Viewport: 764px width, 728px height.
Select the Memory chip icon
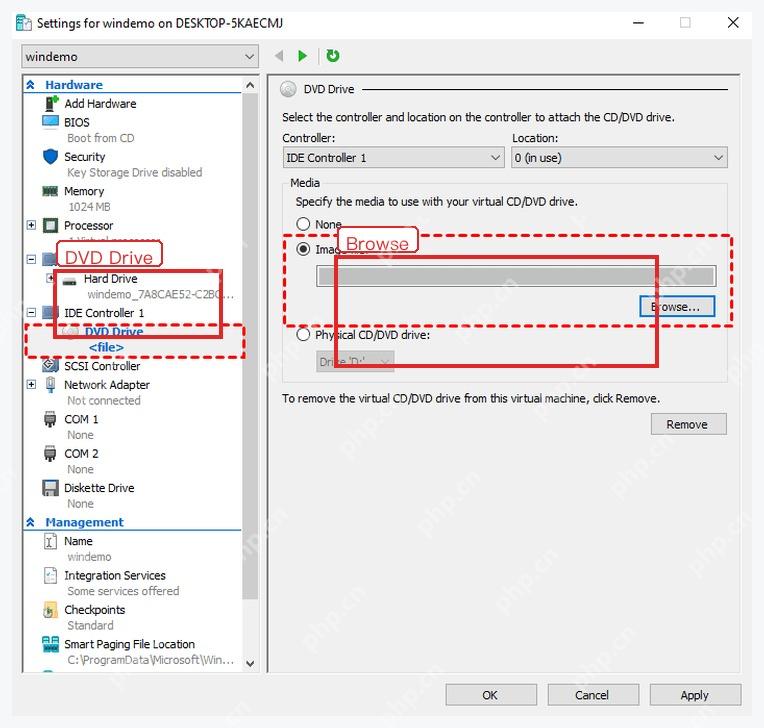pyautogui.click(x=50, y=191)
